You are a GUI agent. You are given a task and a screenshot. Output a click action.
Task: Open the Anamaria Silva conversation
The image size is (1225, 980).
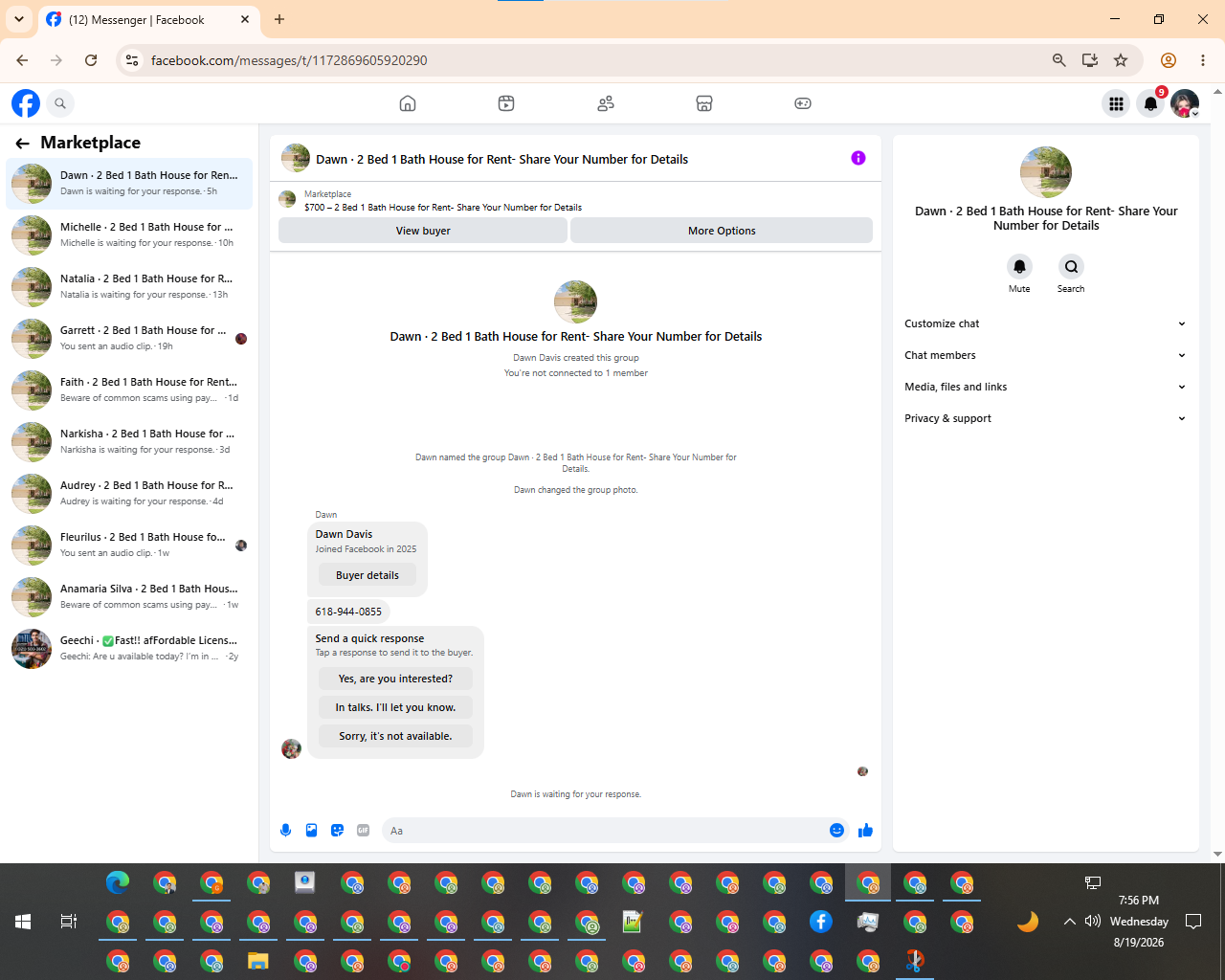click(129, 596)
